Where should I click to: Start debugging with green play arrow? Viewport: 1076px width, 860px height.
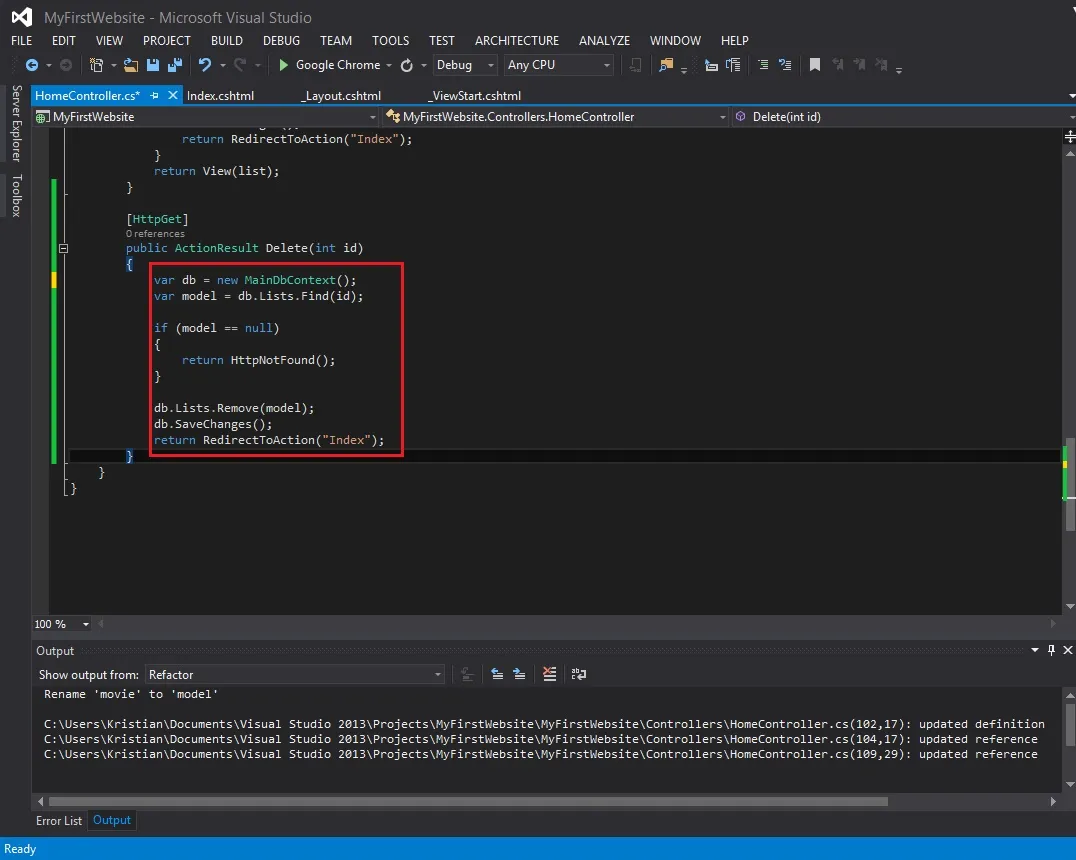tap(283, 65)
